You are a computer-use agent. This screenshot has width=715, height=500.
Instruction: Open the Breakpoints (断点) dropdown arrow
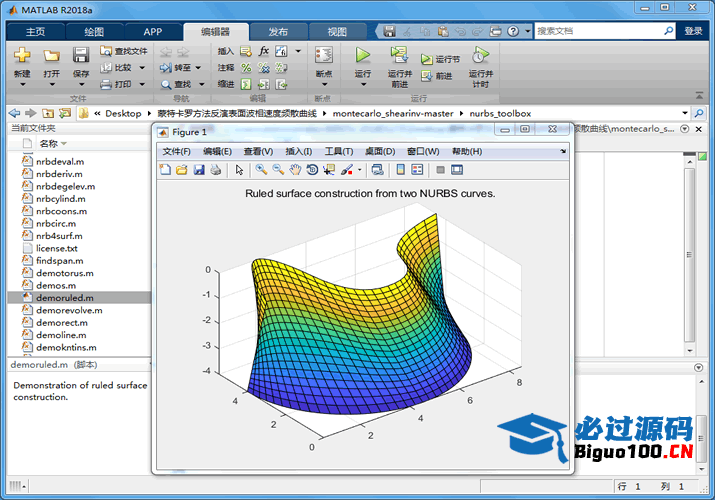coord(324,84)
